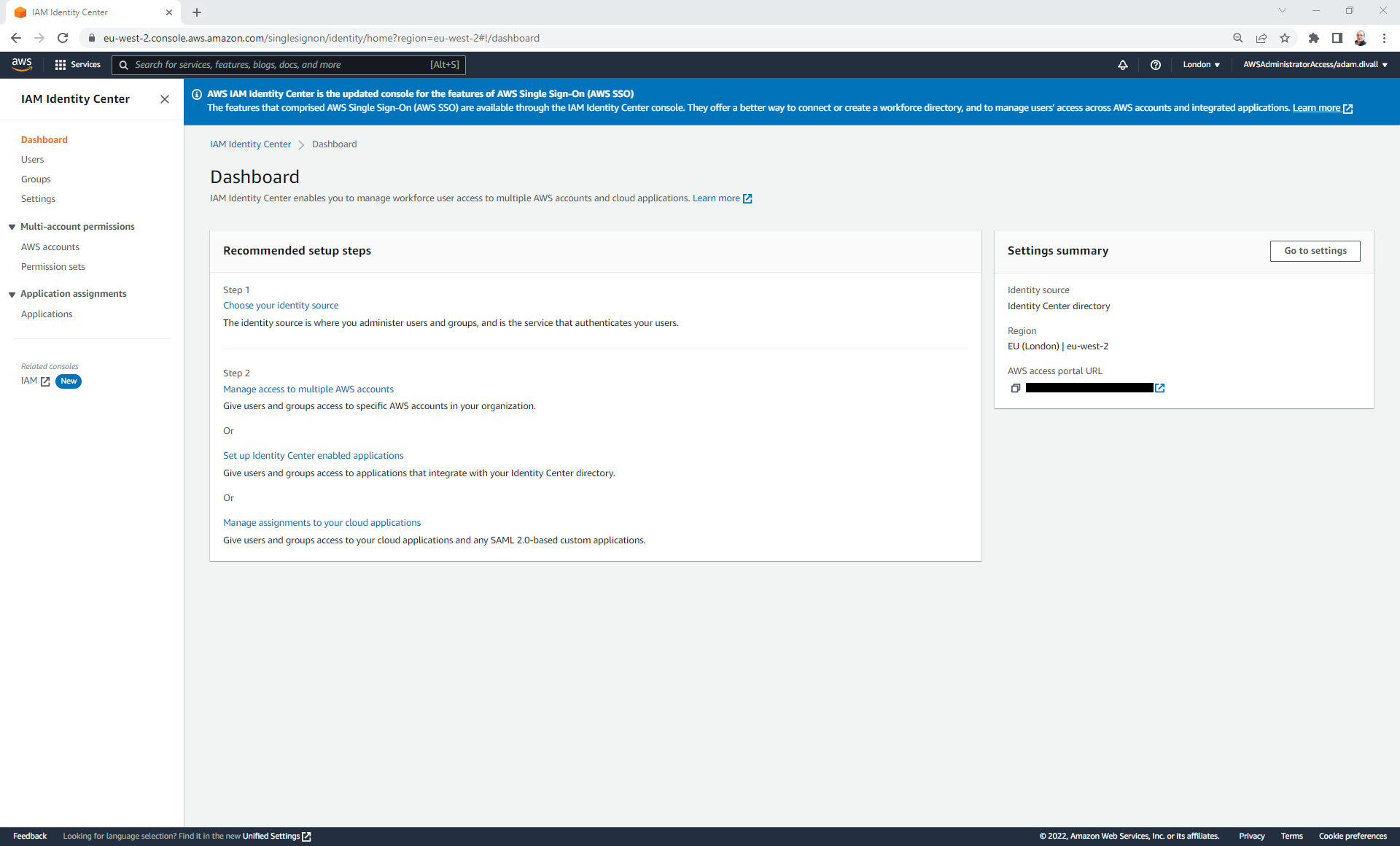Open the Services menu grid icon
This screenshot has width=1400, height=846.
(61, 64)
